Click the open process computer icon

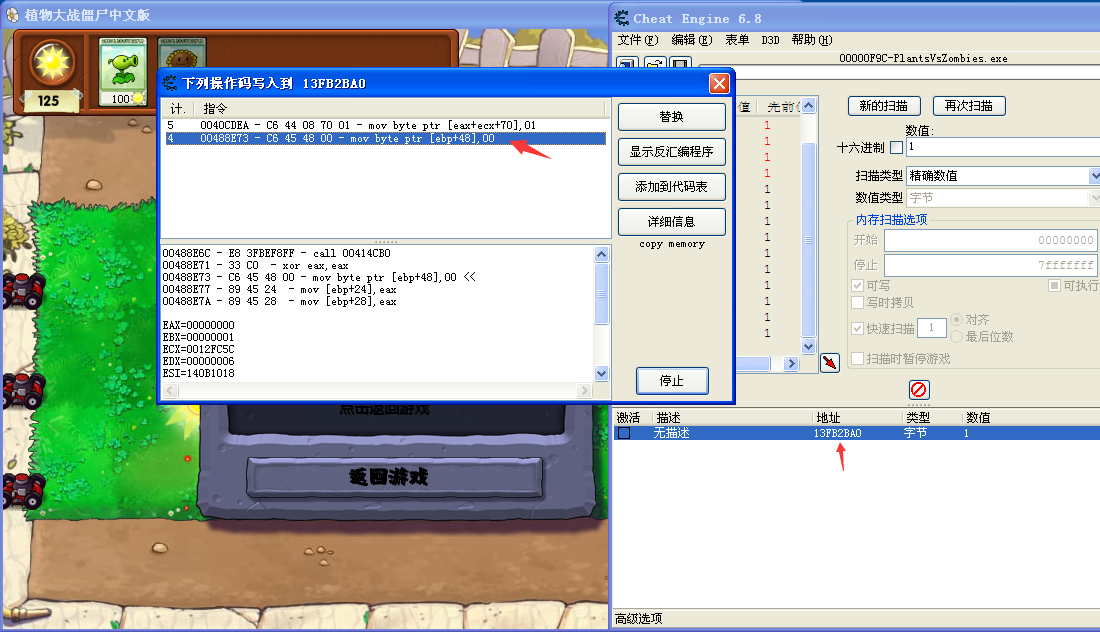(626, 64)
